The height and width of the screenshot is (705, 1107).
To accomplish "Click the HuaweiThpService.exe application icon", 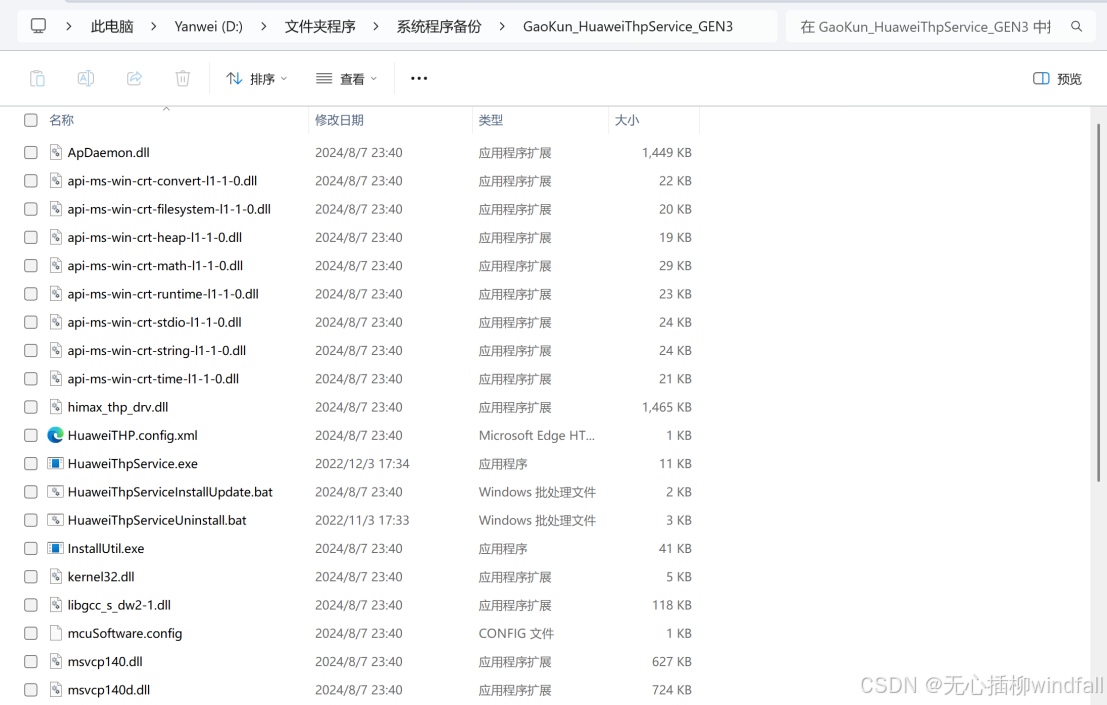I will tap(55, 464).
